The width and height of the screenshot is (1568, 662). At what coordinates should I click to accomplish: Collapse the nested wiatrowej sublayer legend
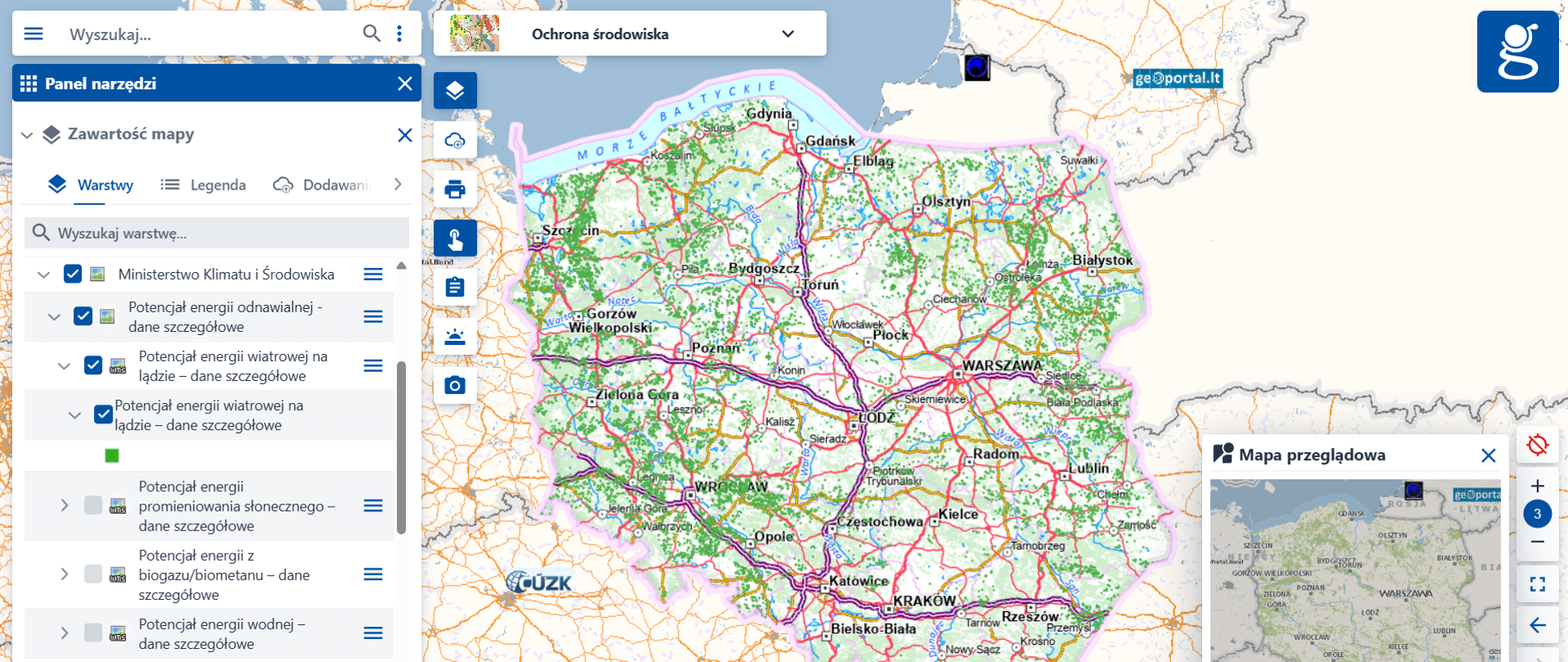click(74, 415)
